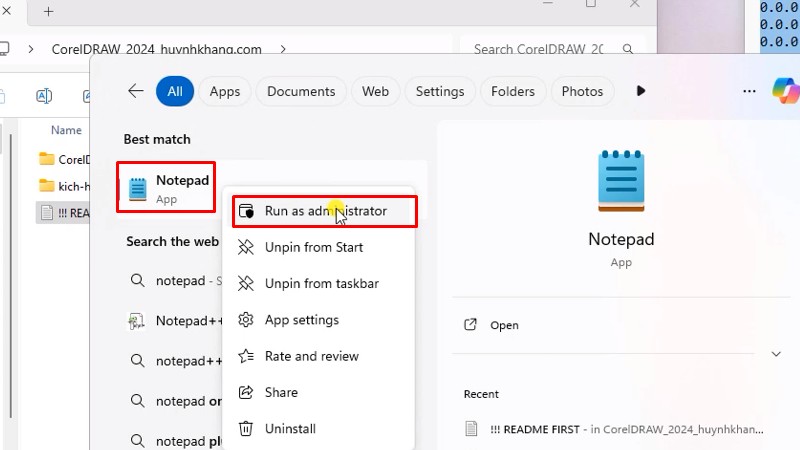The width and height of the screenshot is (800, 450).
Task: Select the All filter tab
Action: click(x=174, y=91)
